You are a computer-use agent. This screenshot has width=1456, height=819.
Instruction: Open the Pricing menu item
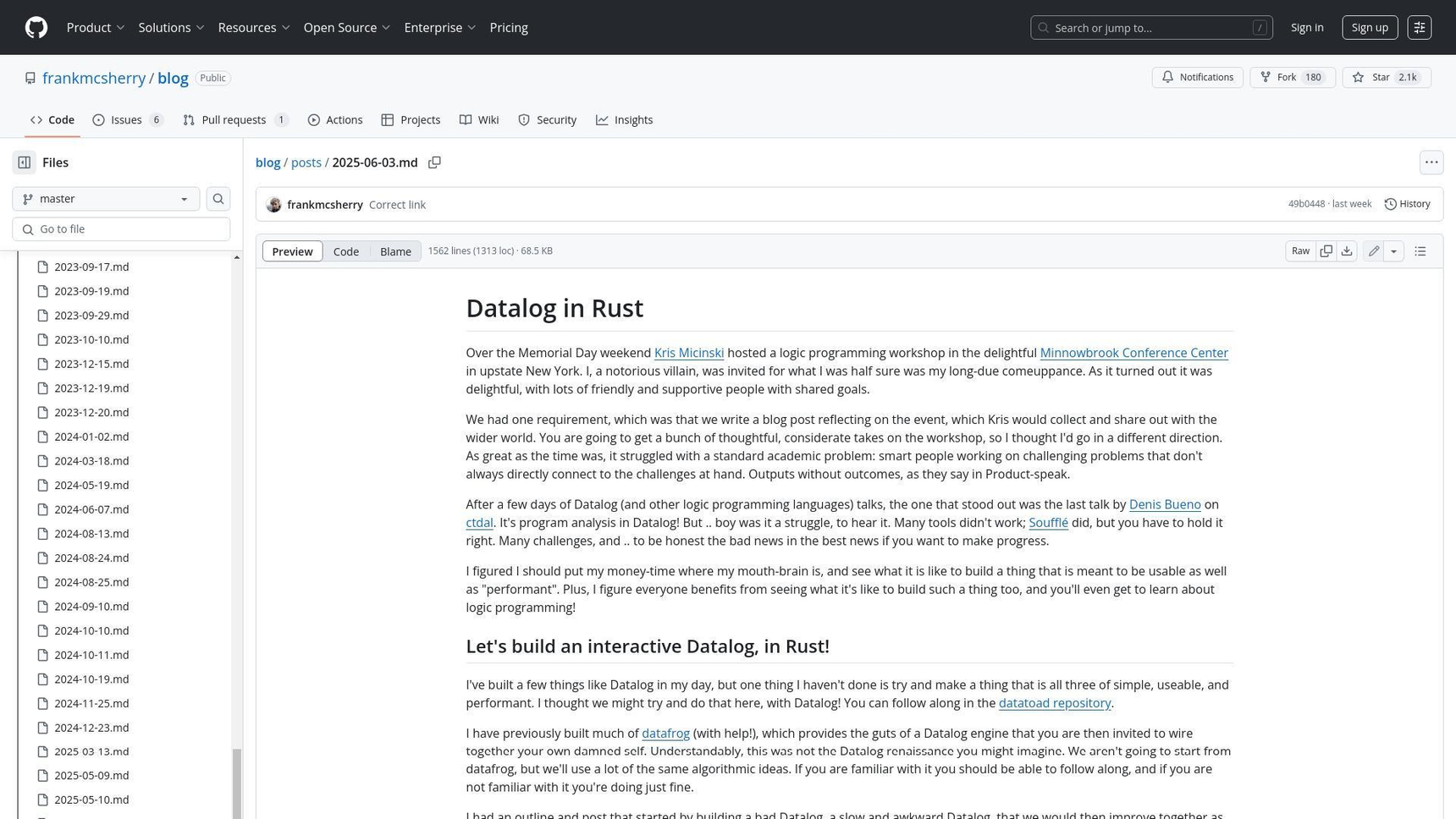[x=509, y=27]
